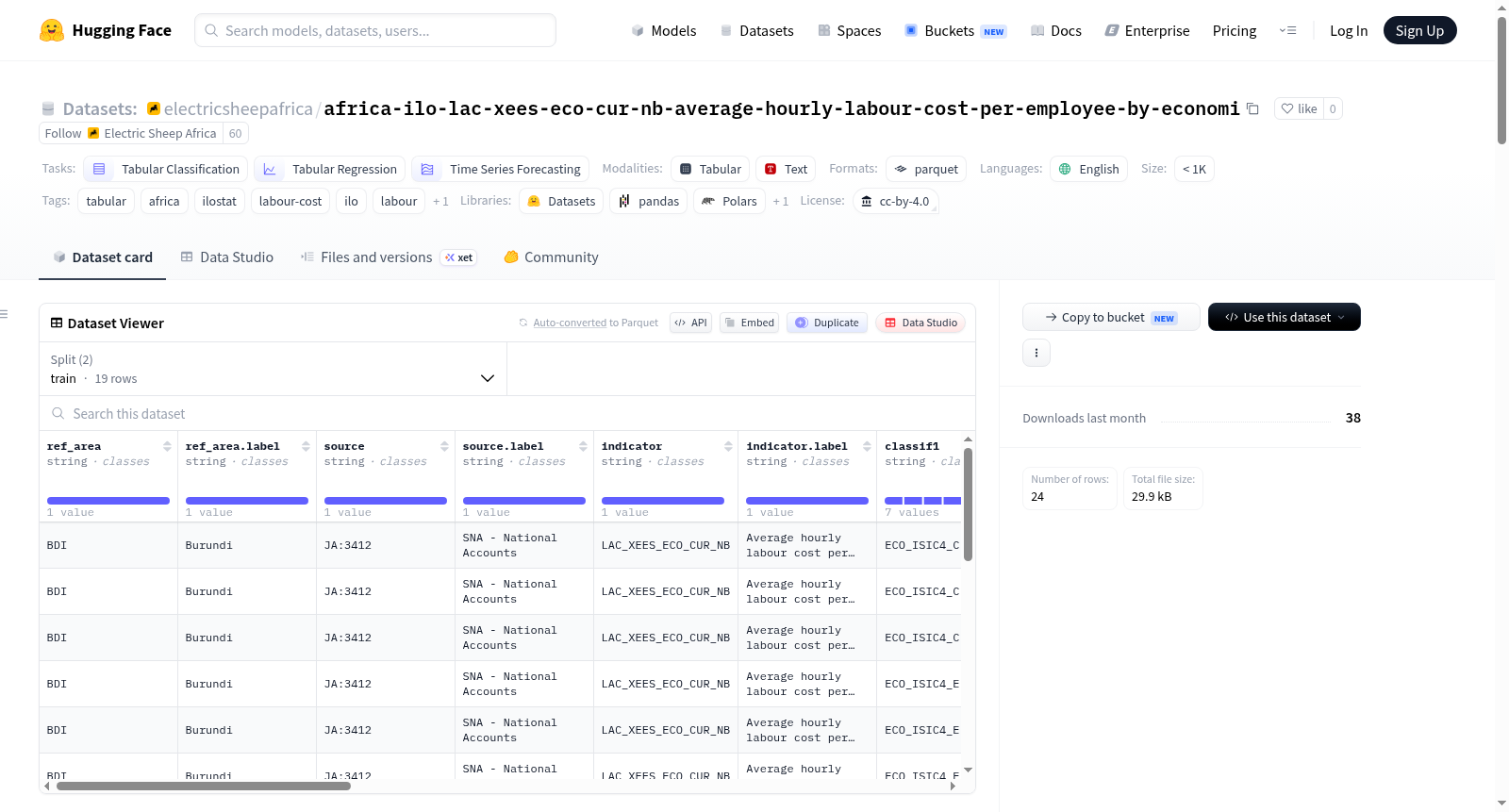Click the 60 followers count
Viewport: 1509px width, 812px height.
235,133
